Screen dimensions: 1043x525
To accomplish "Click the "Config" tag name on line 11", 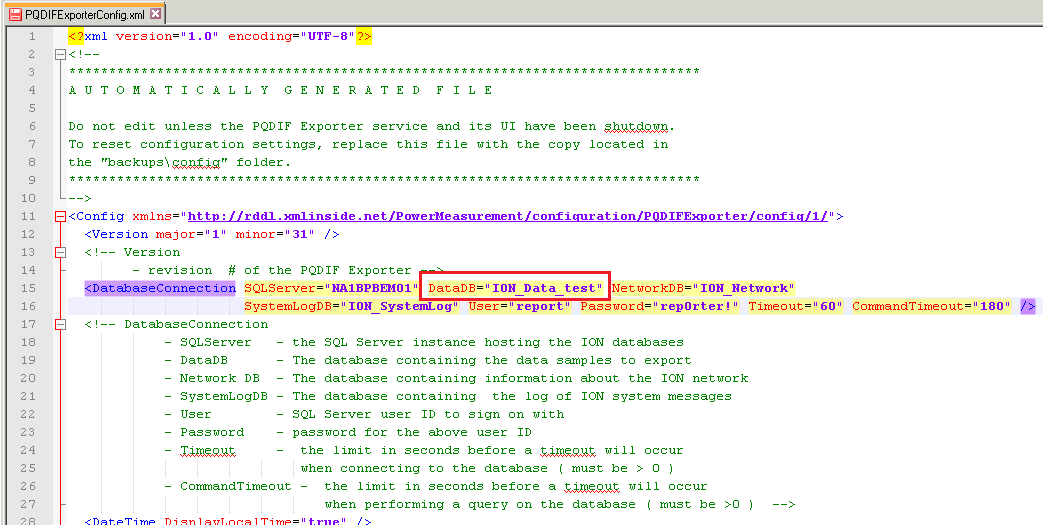I will pos(100,216).
